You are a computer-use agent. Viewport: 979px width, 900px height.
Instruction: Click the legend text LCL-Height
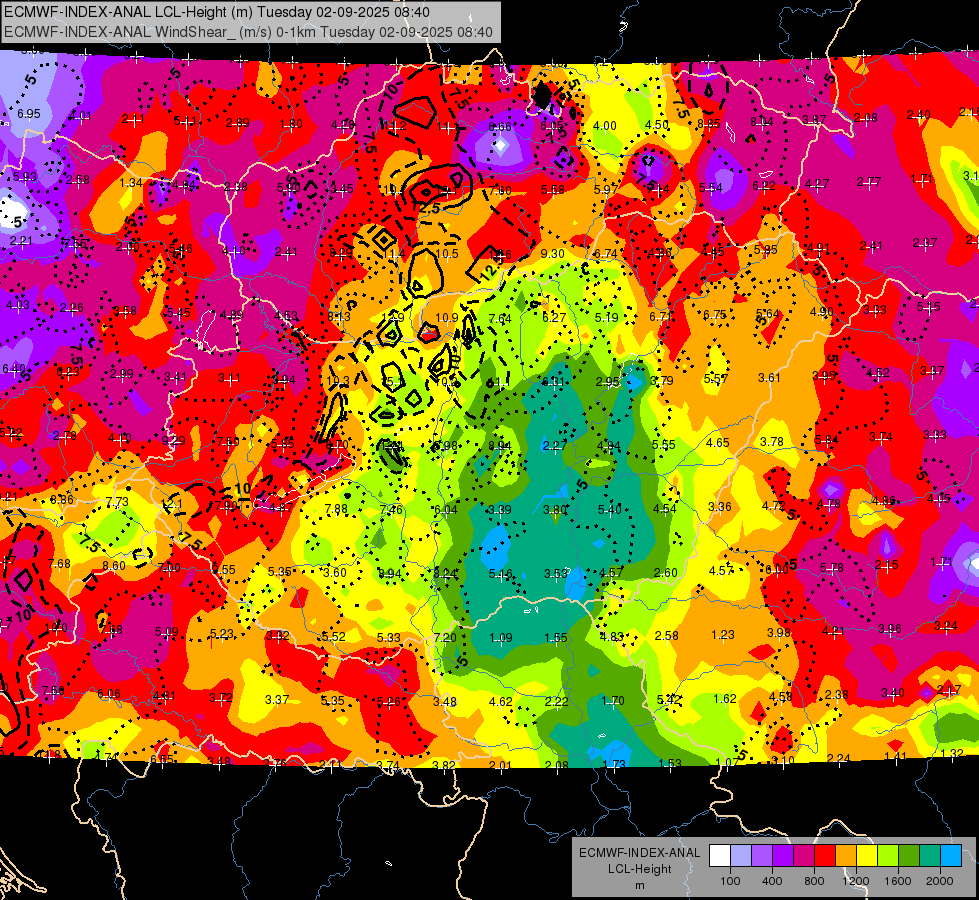coord(639,869)
